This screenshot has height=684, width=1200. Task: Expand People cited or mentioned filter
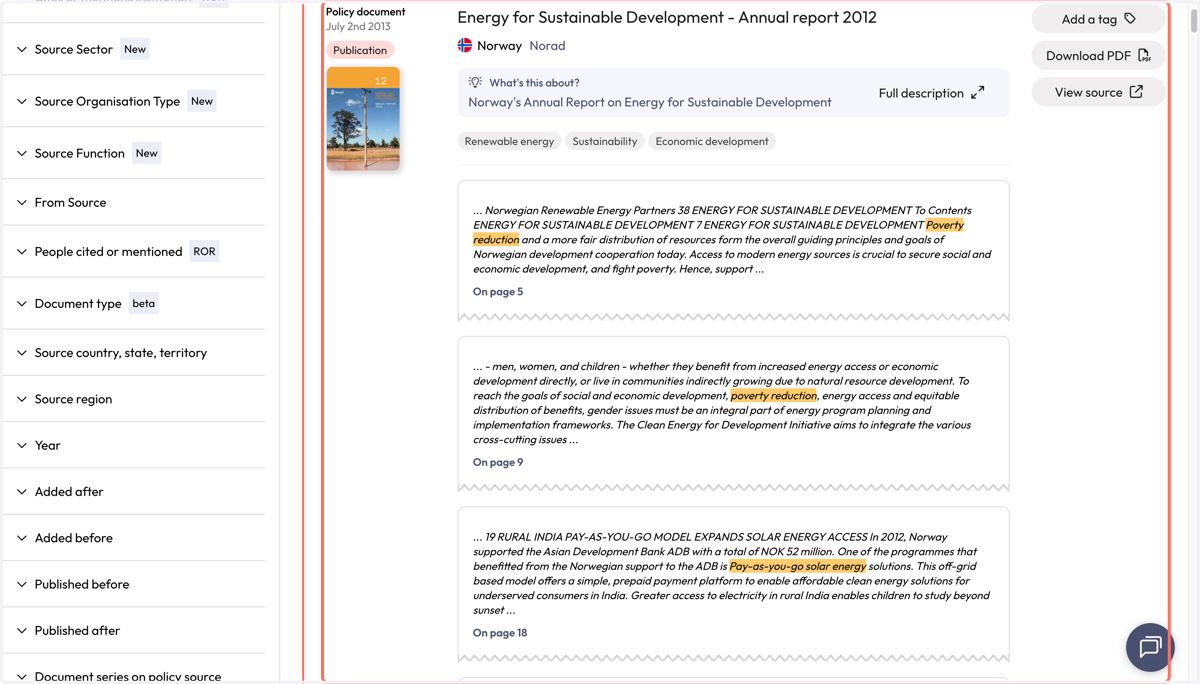tap(134, 251)
